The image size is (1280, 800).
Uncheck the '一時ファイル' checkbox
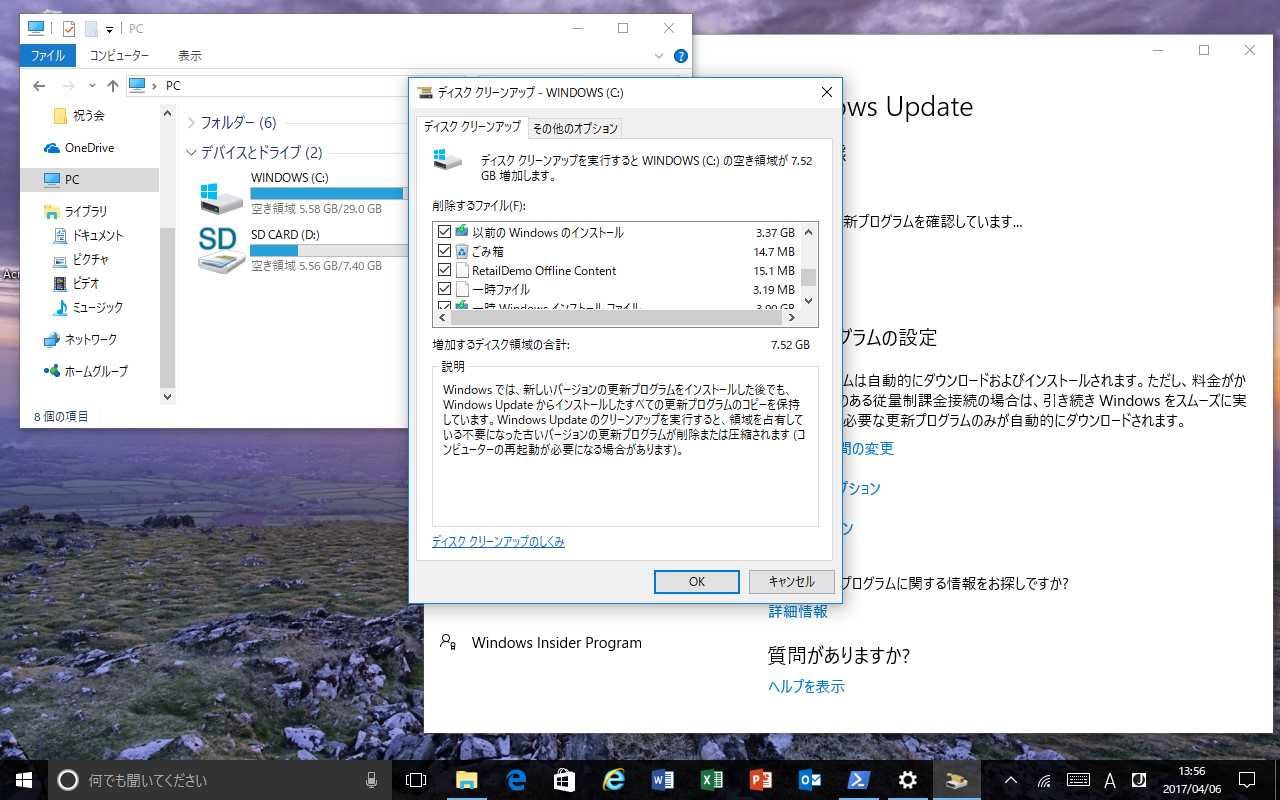pos(445,289)
